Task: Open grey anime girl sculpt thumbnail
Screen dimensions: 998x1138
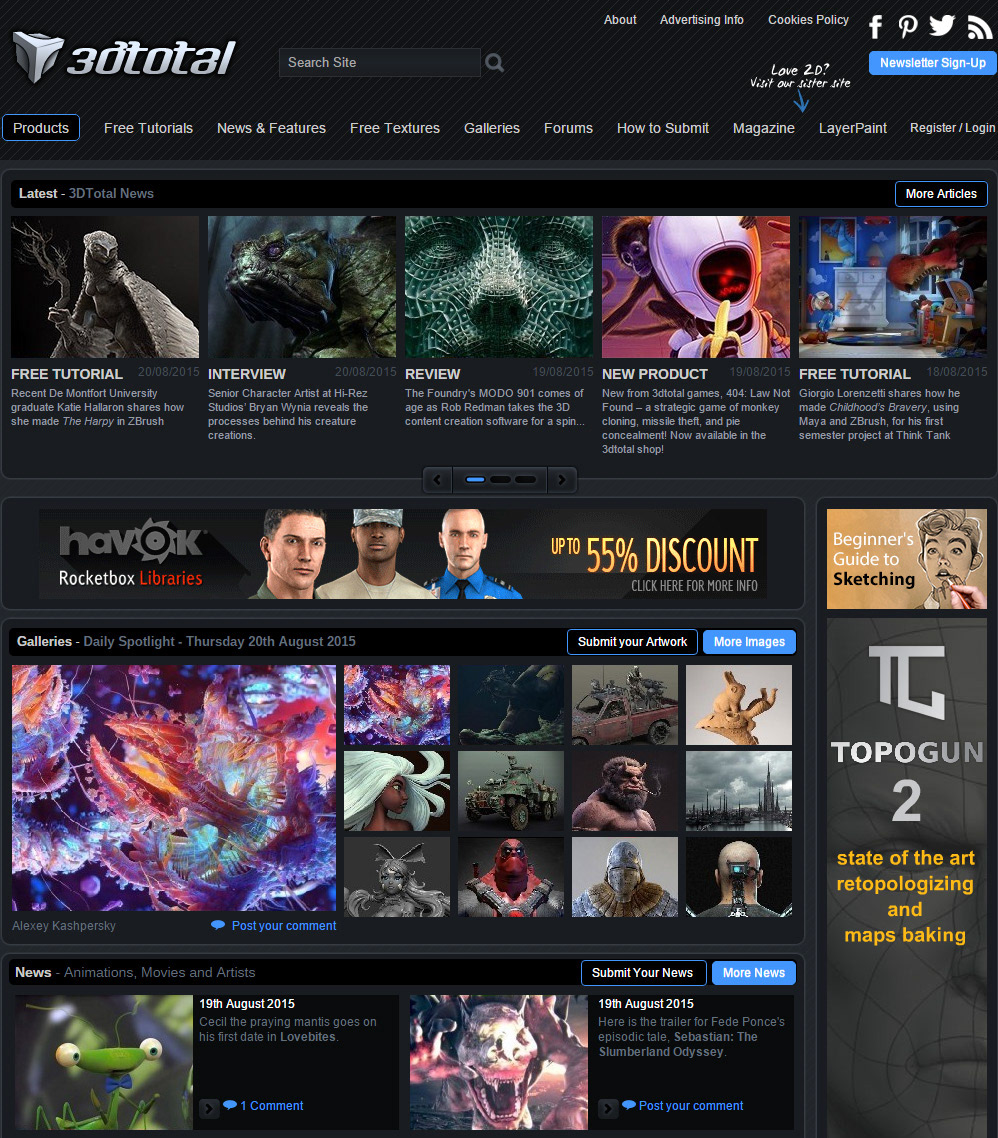Action: 397,877
